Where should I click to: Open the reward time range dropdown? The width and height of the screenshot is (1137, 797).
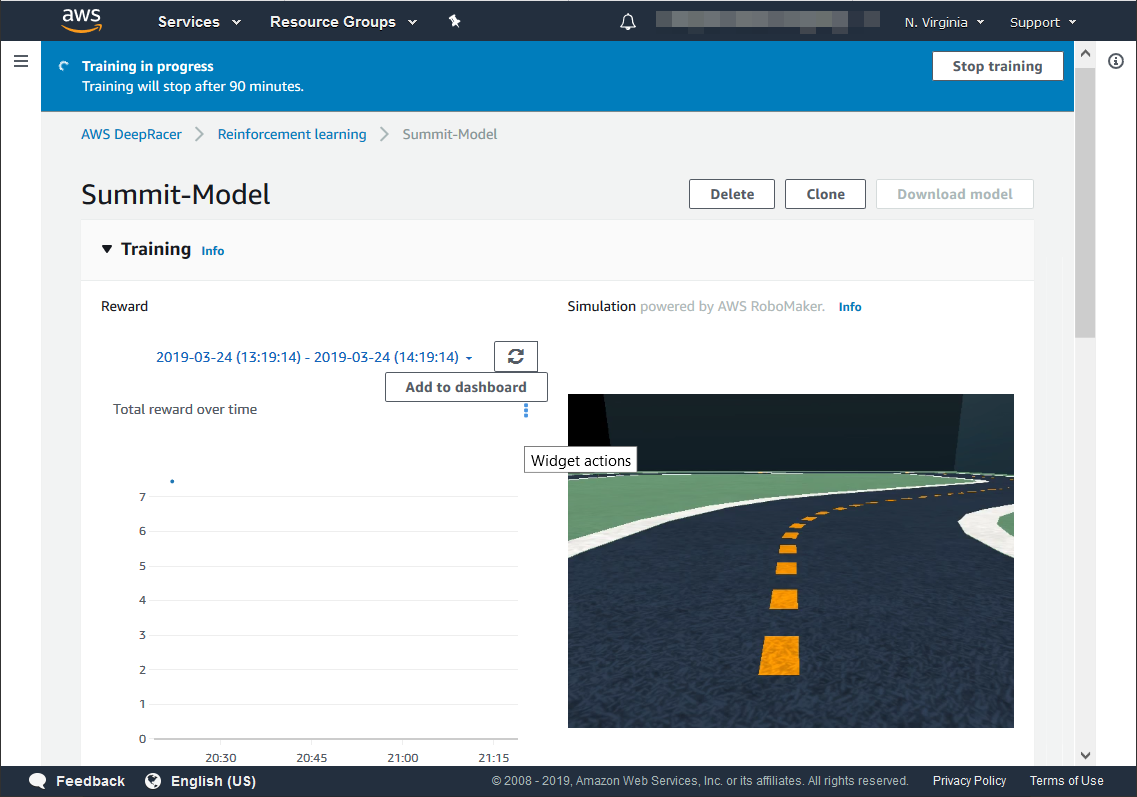pos(314,357)
